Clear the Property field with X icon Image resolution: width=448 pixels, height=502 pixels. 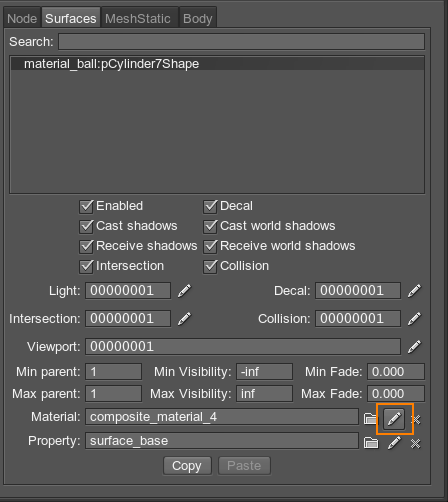point(415,444)
